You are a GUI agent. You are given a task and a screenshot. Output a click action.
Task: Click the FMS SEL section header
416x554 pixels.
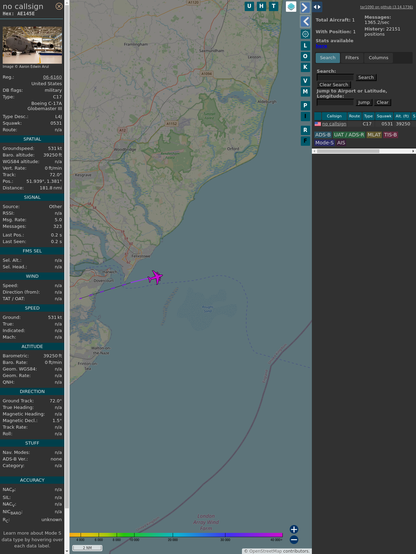point(32,251)
